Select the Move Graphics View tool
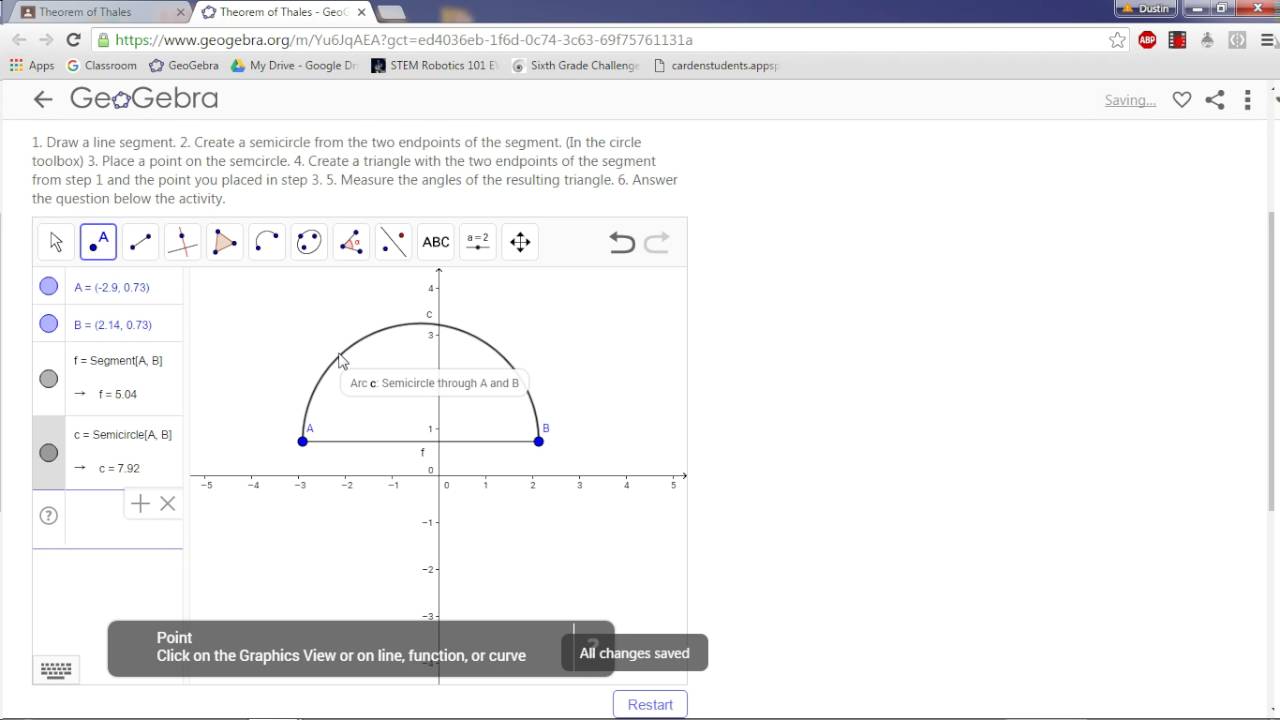The width and height of the screenshot is (1280, 720). (520, 242)
